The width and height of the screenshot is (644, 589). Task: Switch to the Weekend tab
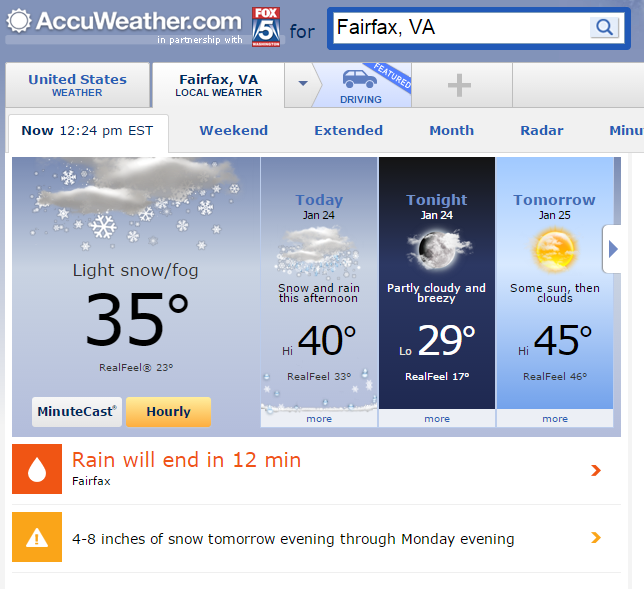234,131
